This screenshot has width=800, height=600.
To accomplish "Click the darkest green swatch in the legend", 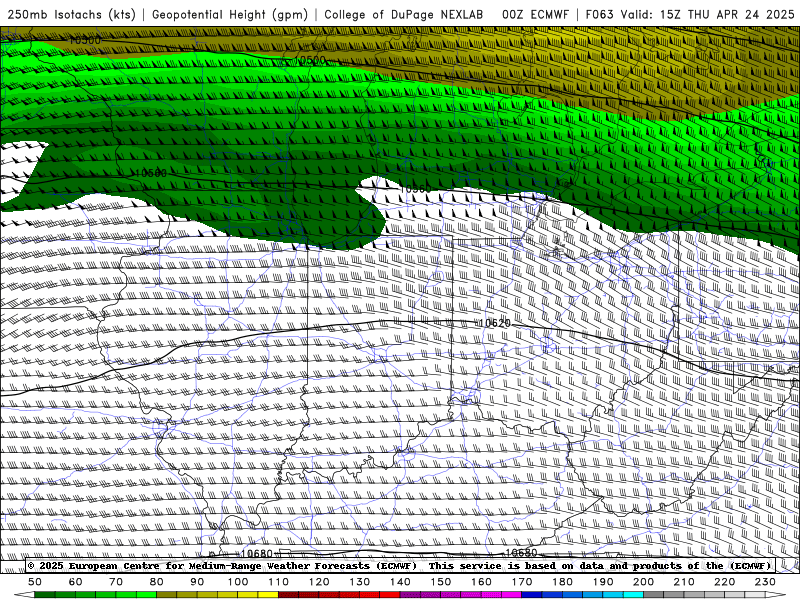I will (x=45, y=594).
